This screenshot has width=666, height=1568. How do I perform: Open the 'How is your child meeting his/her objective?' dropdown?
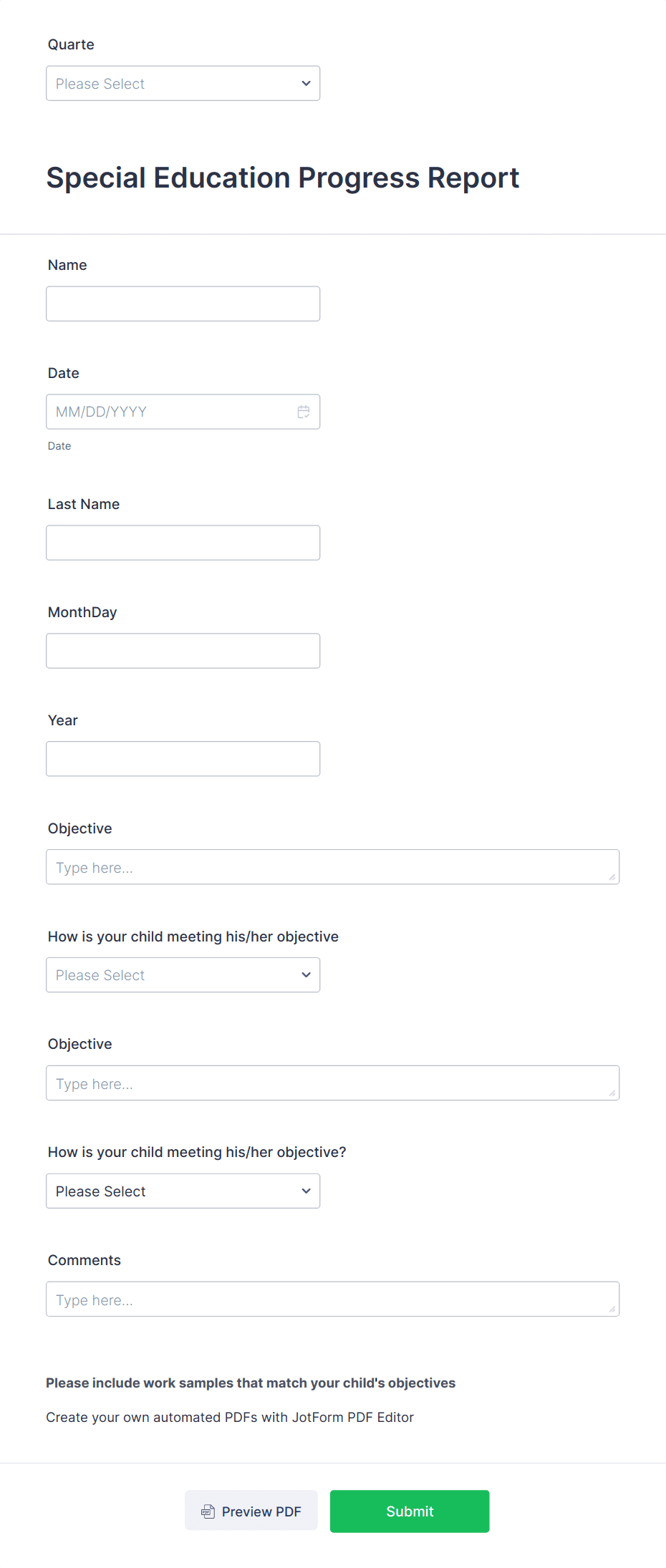183,1191
